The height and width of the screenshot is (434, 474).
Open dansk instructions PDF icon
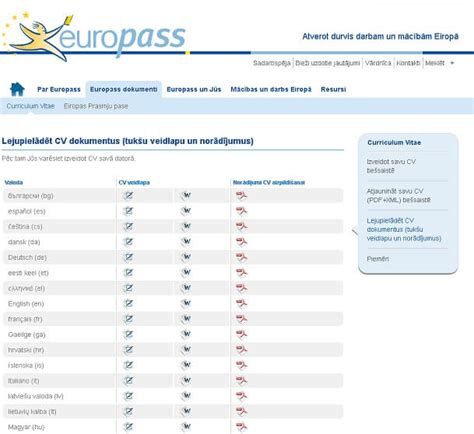click(x=241, y=242)
